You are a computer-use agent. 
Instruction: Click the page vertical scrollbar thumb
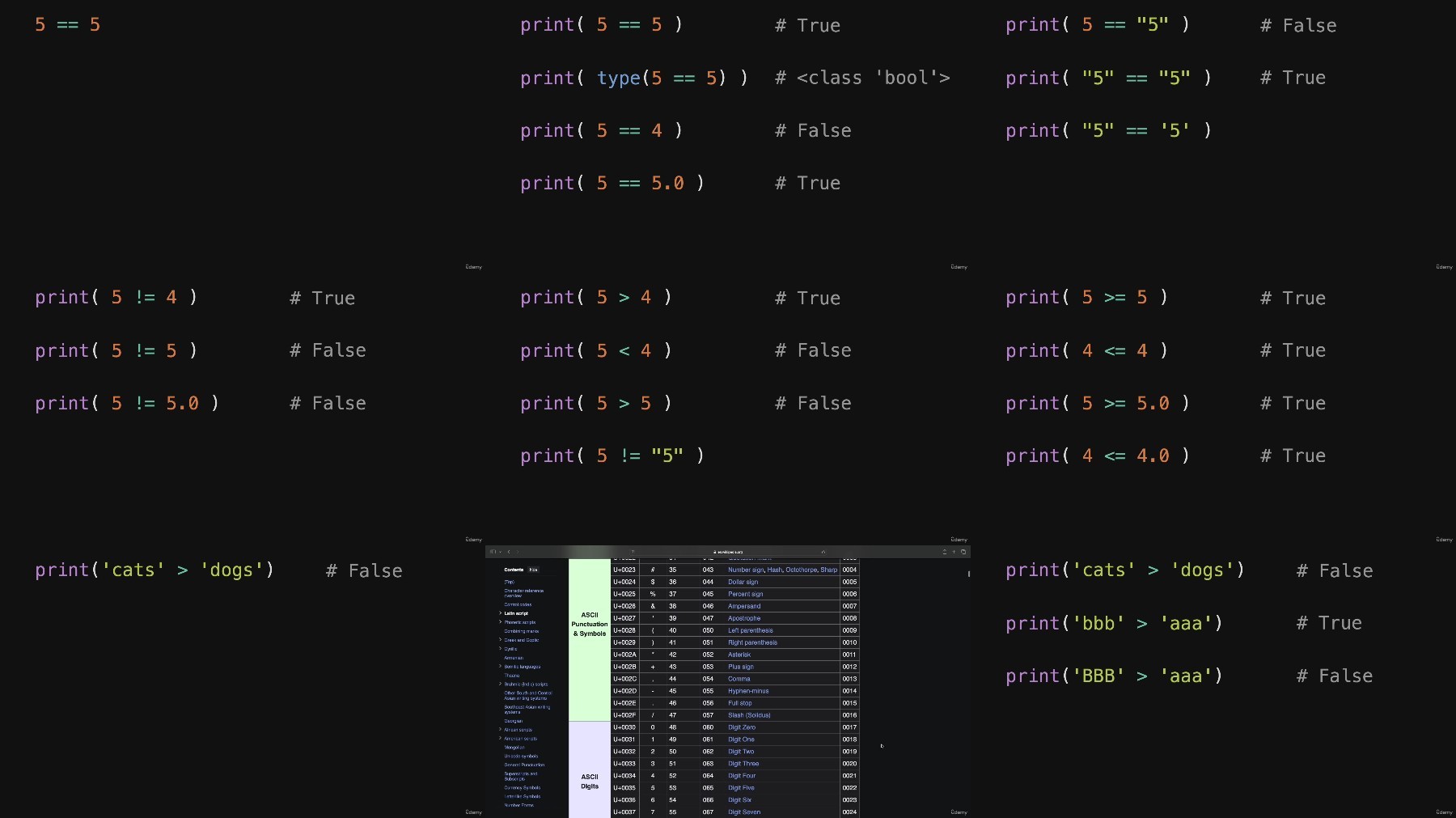click(968, 574)
